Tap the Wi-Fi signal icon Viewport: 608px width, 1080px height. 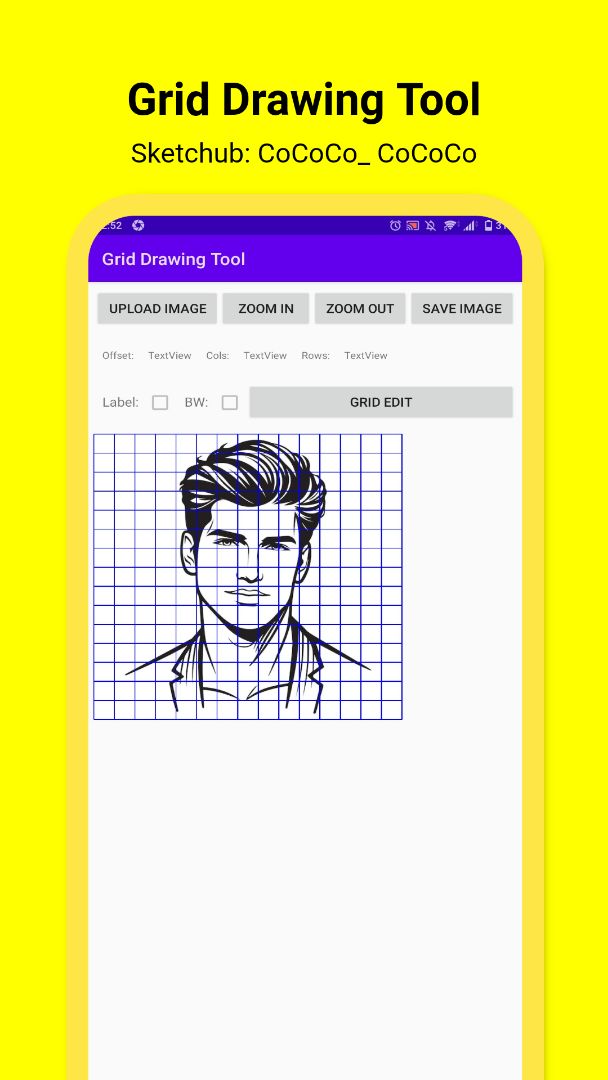(450, 226)
